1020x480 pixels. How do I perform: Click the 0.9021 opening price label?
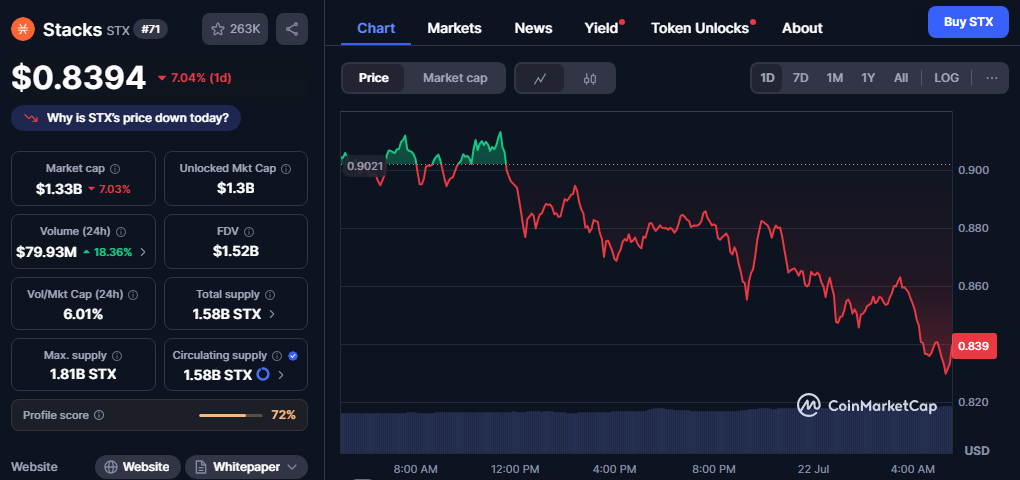point(364,166)
